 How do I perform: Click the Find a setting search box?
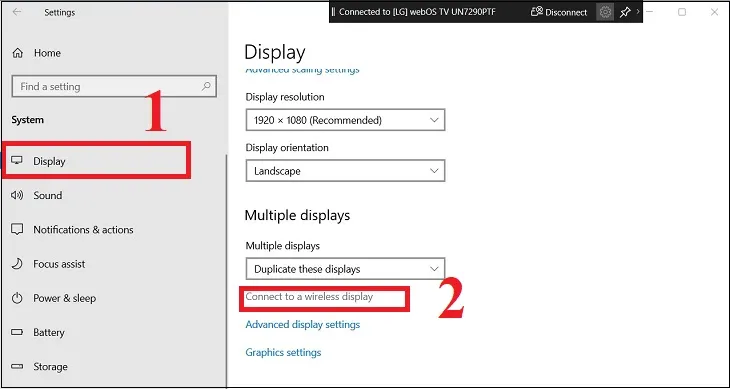114,87
